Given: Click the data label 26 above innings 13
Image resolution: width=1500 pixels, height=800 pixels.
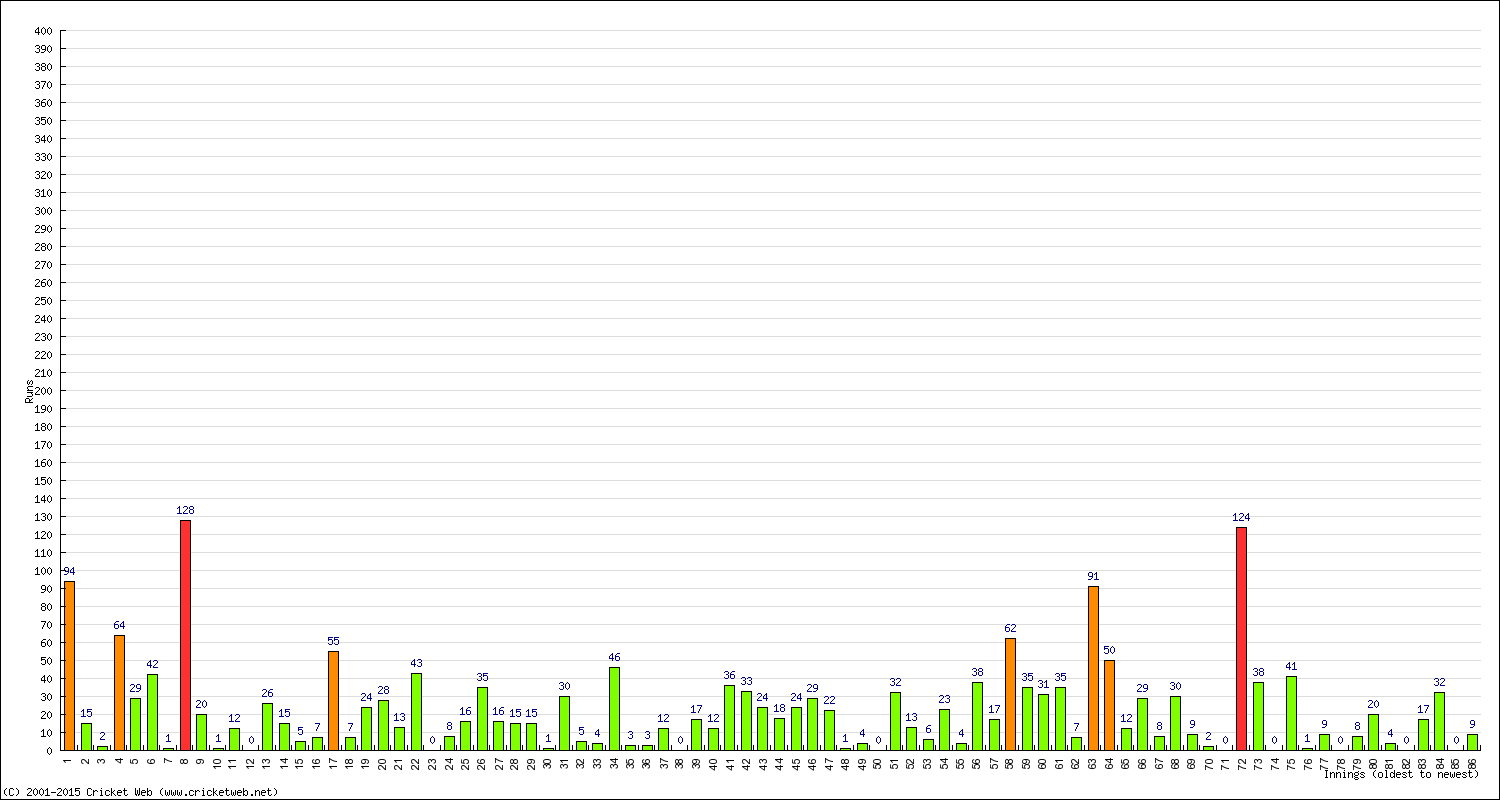Looking at the screenshot, I should point(267,693).
